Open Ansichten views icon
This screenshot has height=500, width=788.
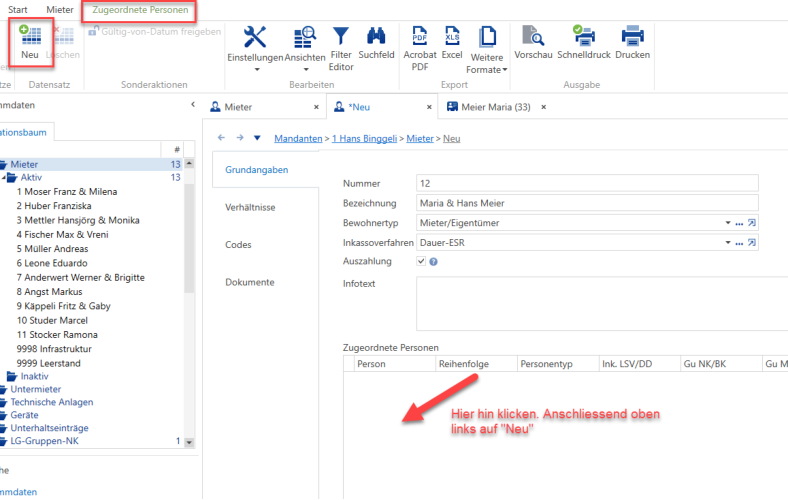(305, 37)
